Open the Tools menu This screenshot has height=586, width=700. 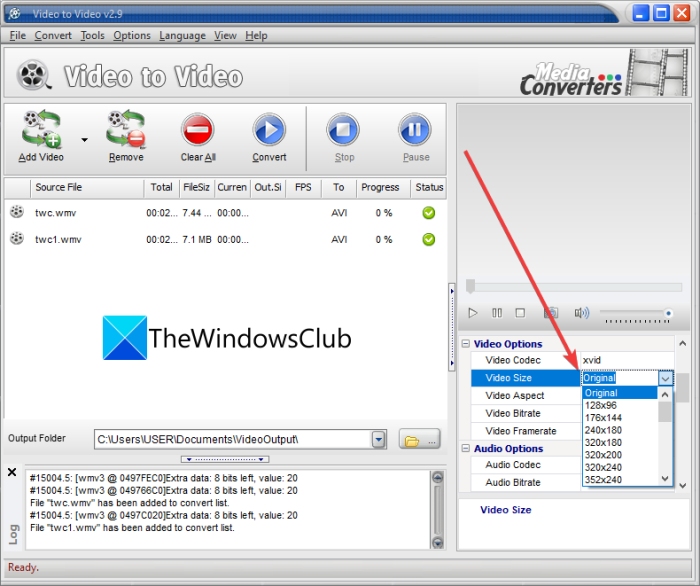point(92,35)
